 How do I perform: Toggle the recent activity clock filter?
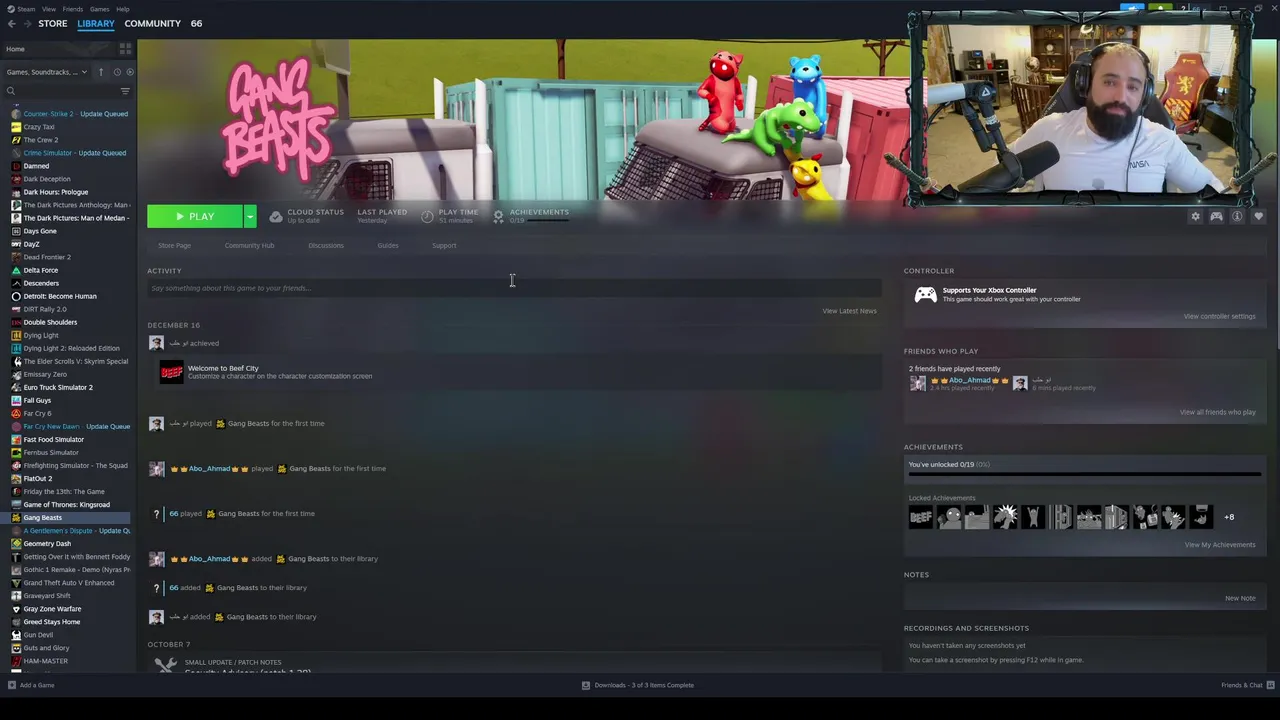[x=116, y=72]
